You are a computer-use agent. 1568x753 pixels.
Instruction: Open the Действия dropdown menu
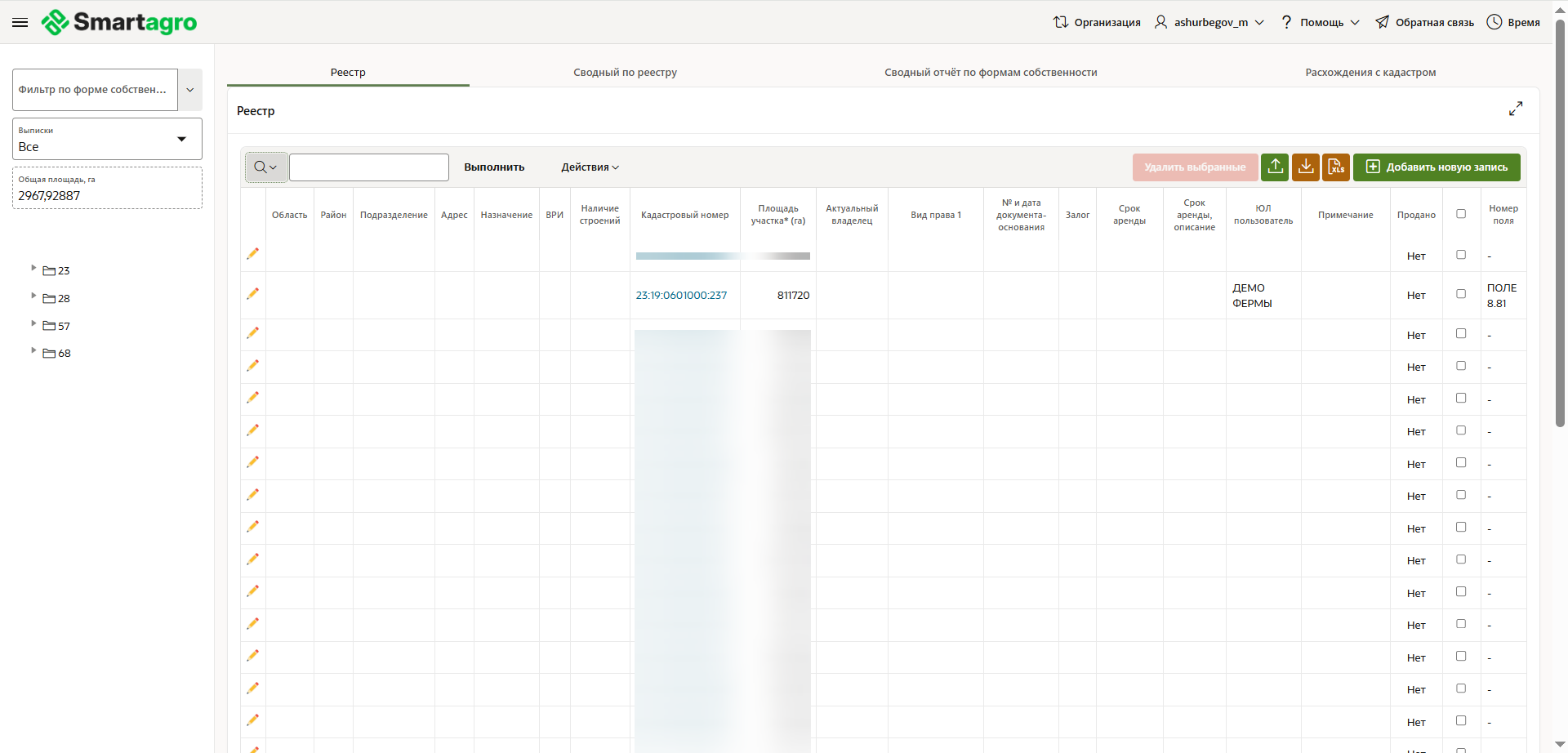pyautogui.click(x=590, y=167)
